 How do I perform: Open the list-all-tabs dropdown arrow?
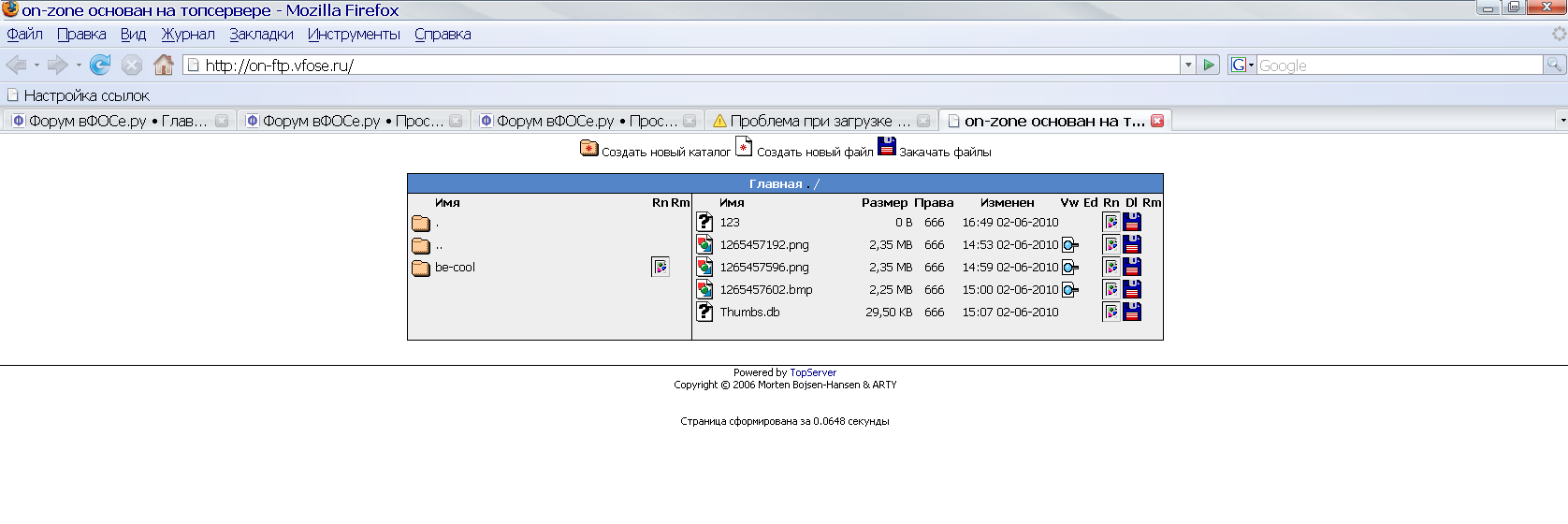pyautogui.click(x=1561, y=121)
